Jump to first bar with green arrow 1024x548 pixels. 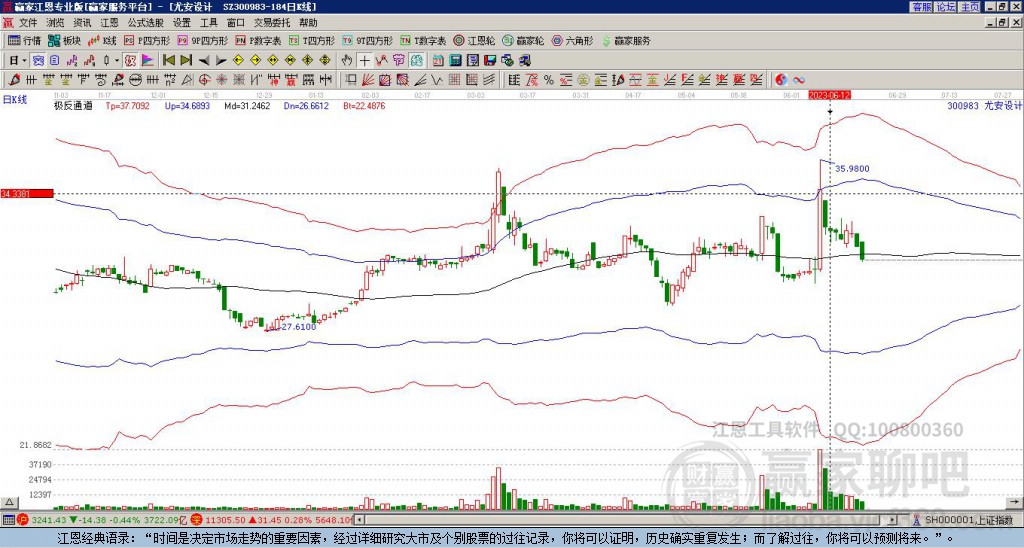[168, 61]
